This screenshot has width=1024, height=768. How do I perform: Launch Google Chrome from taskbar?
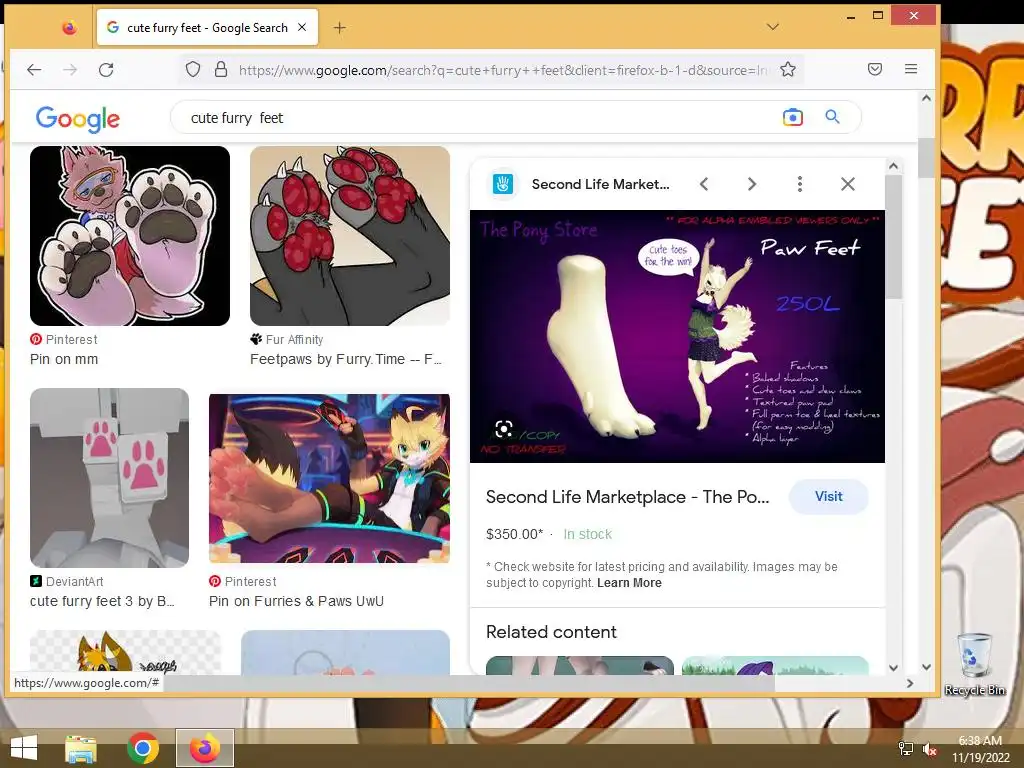point(143,748)
